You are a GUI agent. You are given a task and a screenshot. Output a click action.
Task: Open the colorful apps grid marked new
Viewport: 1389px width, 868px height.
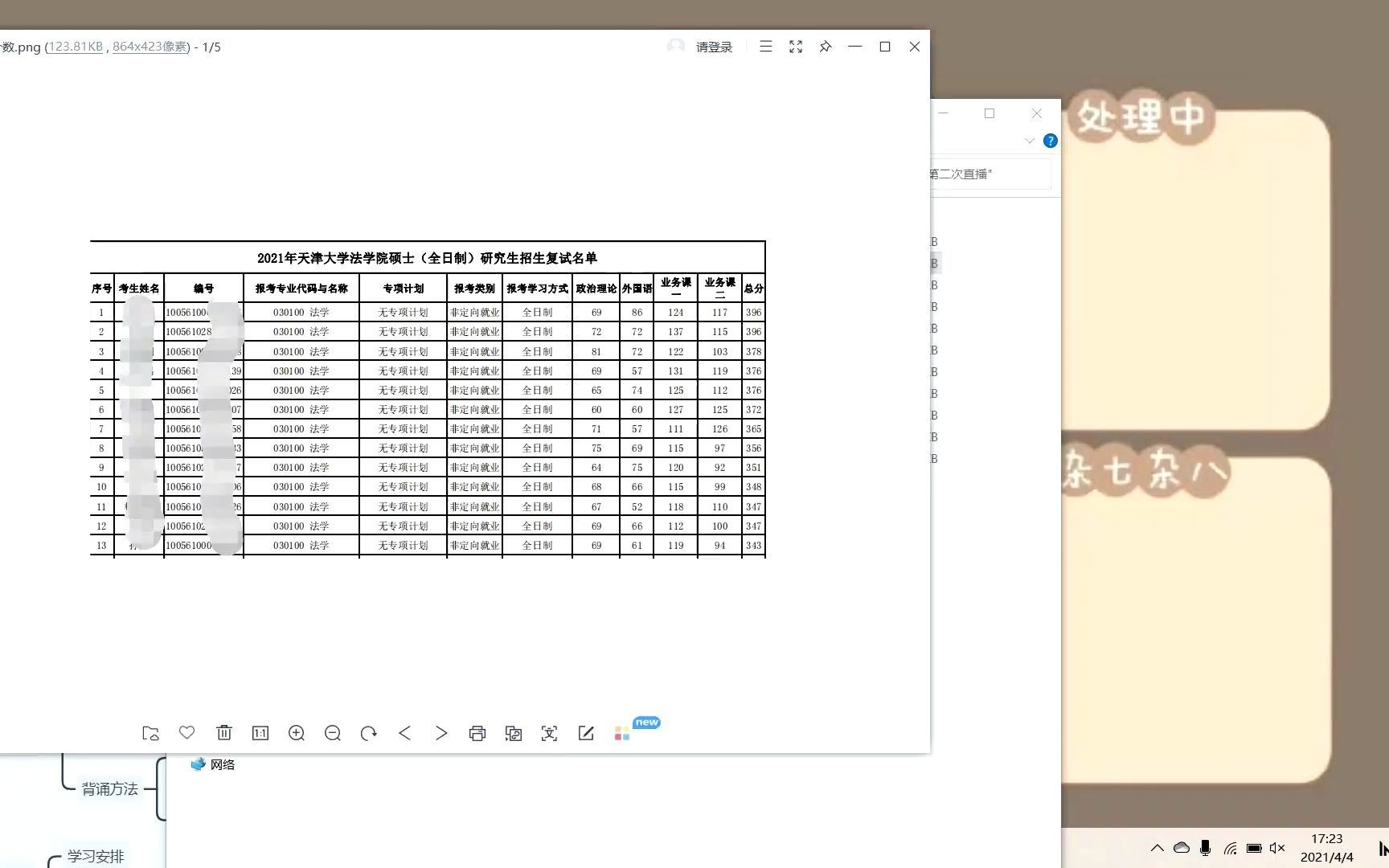pos(622,733)
